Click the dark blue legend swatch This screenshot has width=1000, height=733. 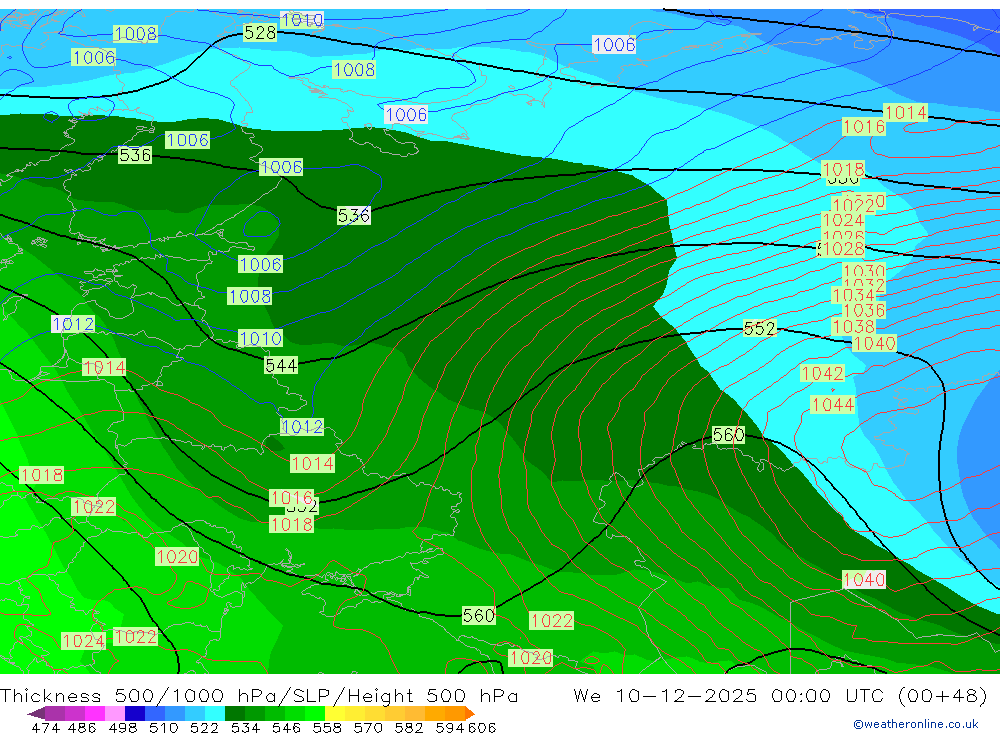pos(135,713)
